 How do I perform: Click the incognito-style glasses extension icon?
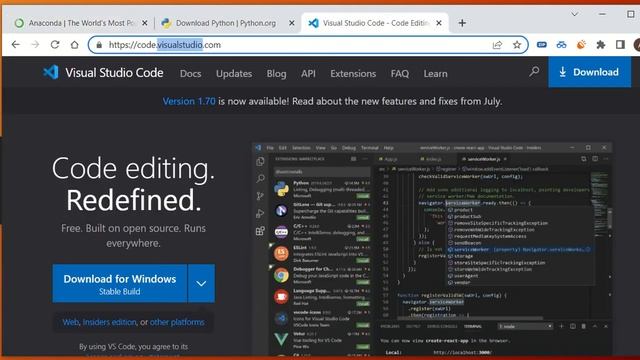[x=561, y=44]
